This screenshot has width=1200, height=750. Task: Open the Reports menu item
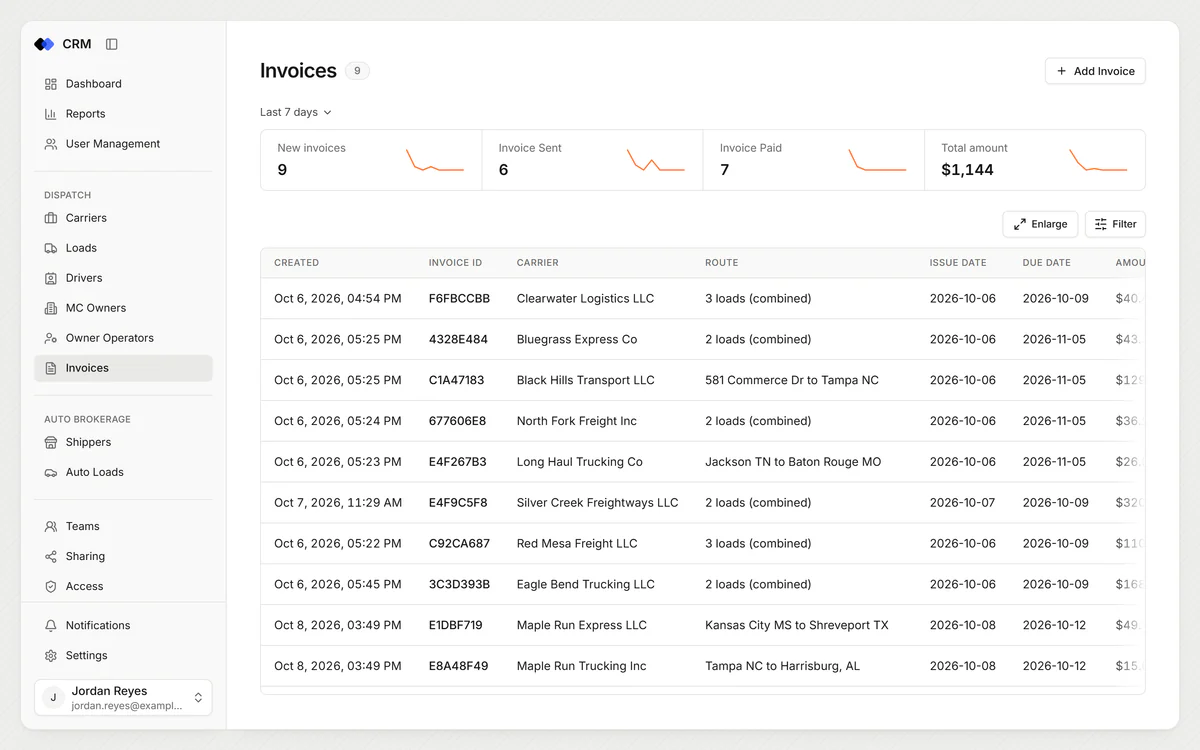pyautogui.click(x=123, y=114)
